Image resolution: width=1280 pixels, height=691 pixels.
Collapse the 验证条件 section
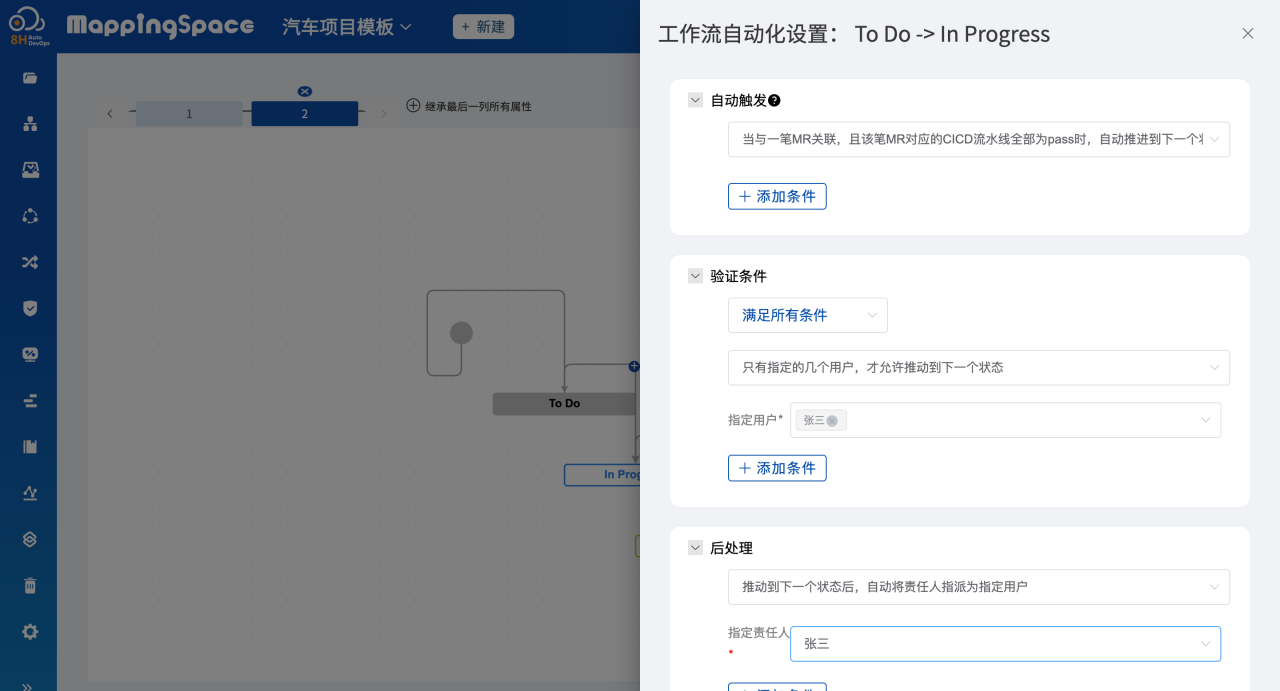click(x=695, y=276)
